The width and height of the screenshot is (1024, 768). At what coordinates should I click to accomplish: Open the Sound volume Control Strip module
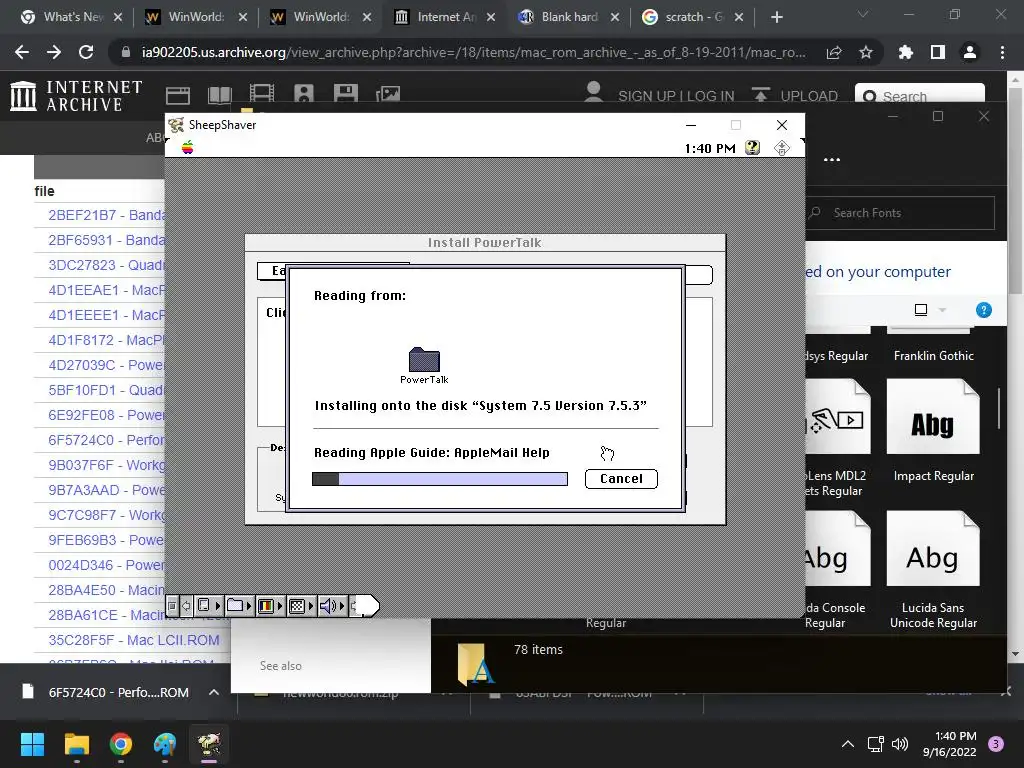pos(328,605)
